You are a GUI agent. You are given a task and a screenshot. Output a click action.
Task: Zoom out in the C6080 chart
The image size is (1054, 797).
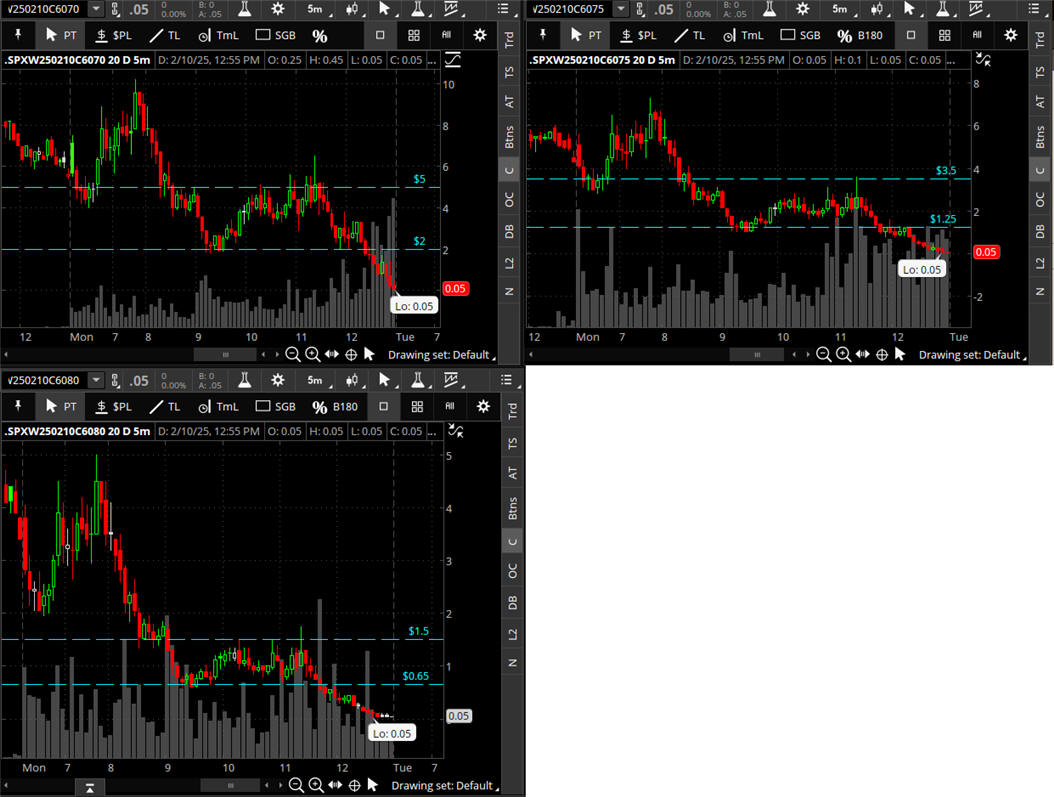(x=296, y=785)
